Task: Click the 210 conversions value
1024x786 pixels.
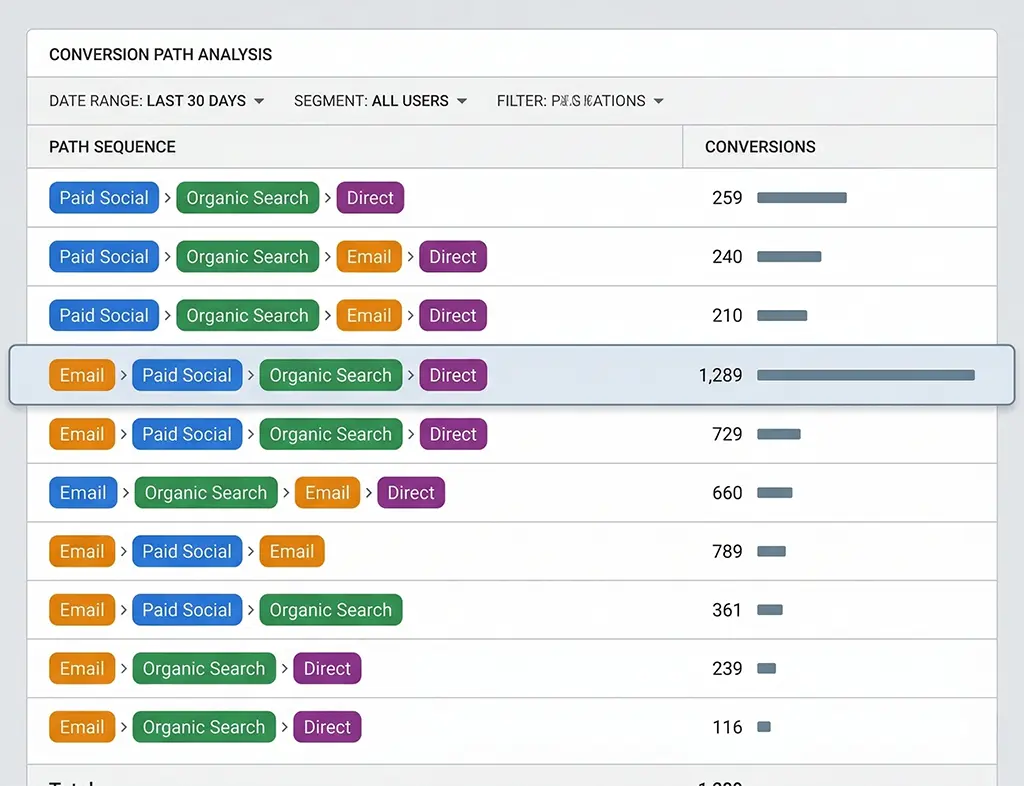Action: point(727,315)
